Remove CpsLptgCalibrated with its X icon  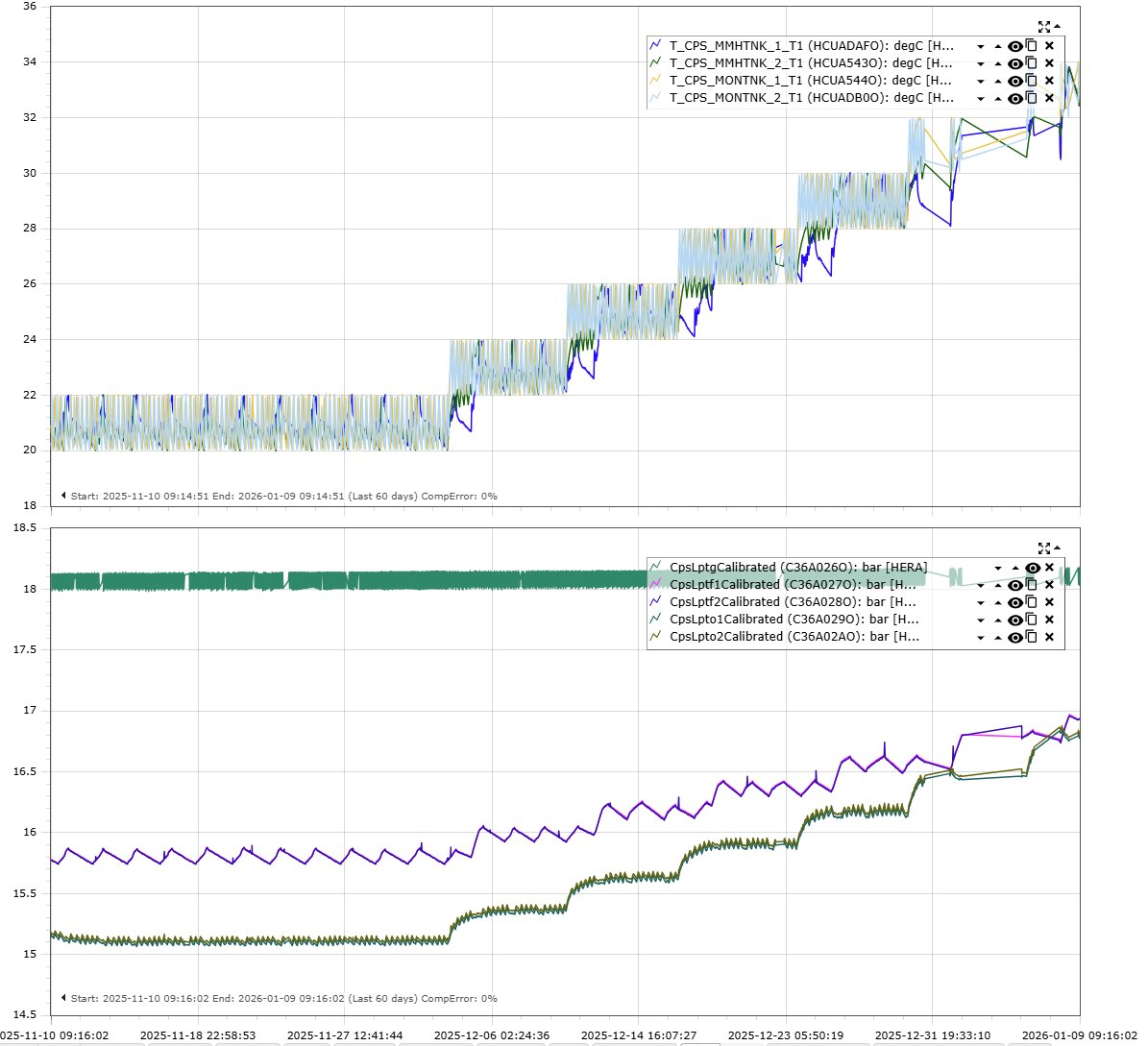1049,568
